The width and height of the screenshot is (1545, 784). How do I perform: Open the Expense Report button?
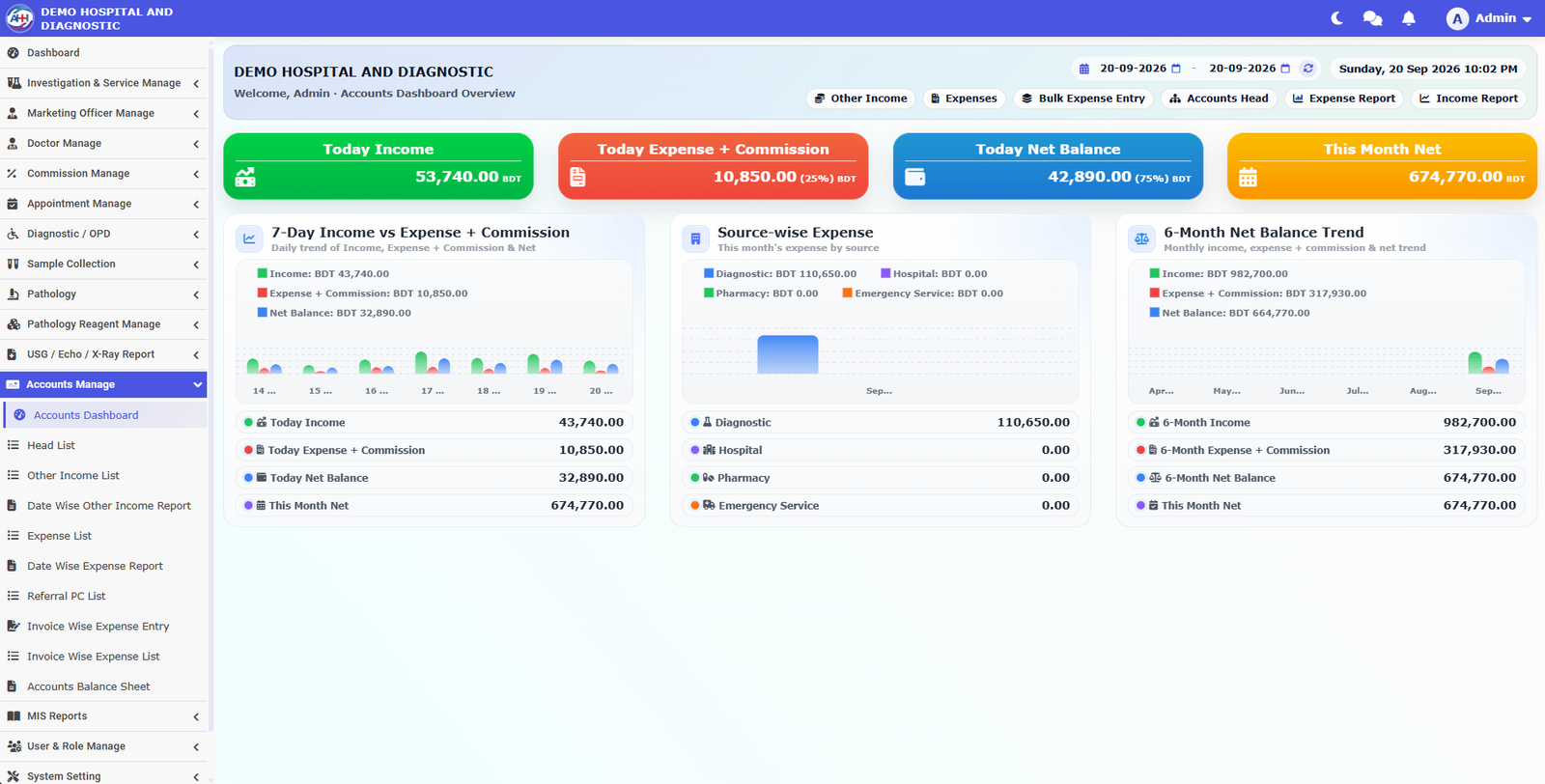coord(1344,98)
